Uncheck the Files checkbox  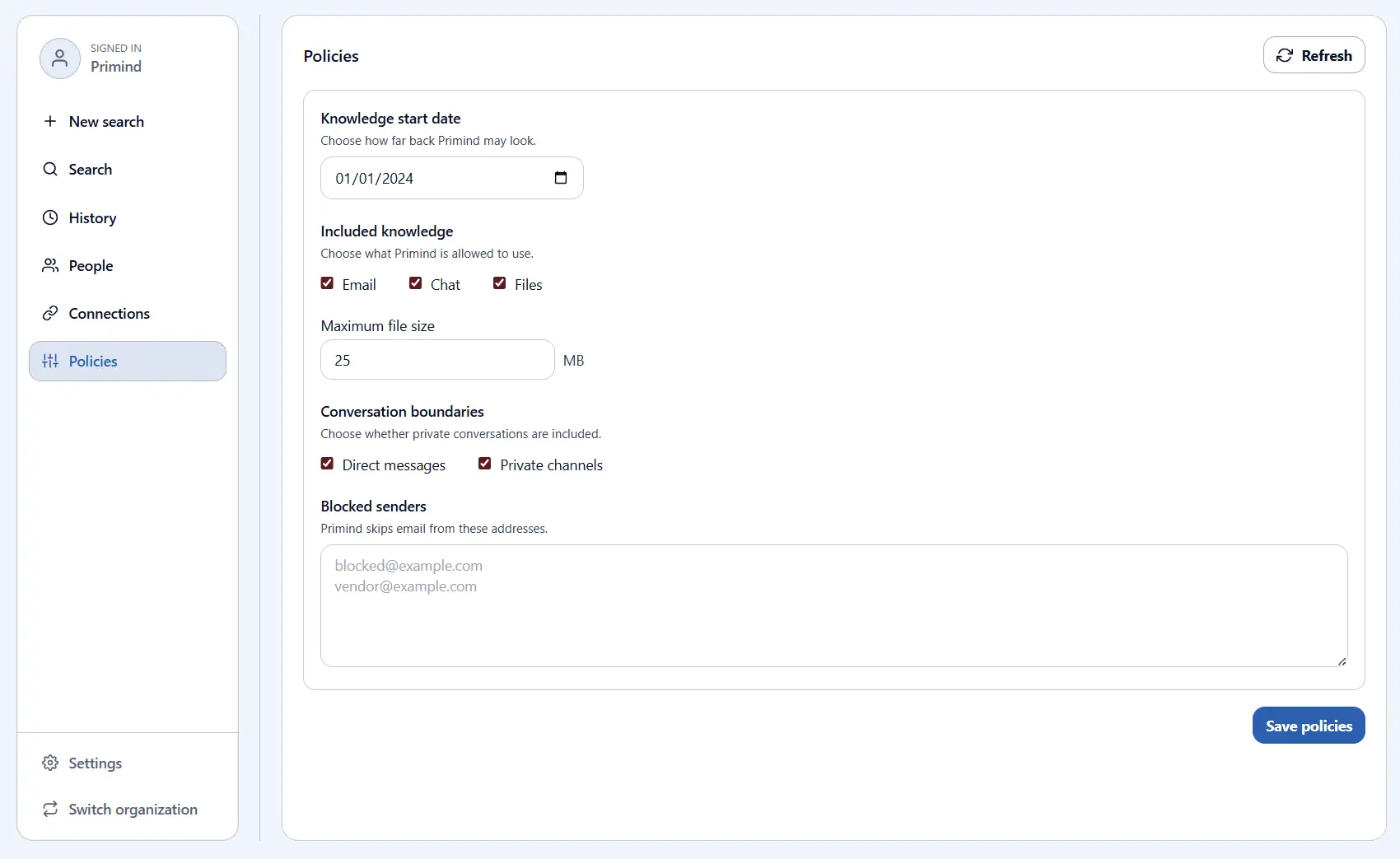[499, 283]
